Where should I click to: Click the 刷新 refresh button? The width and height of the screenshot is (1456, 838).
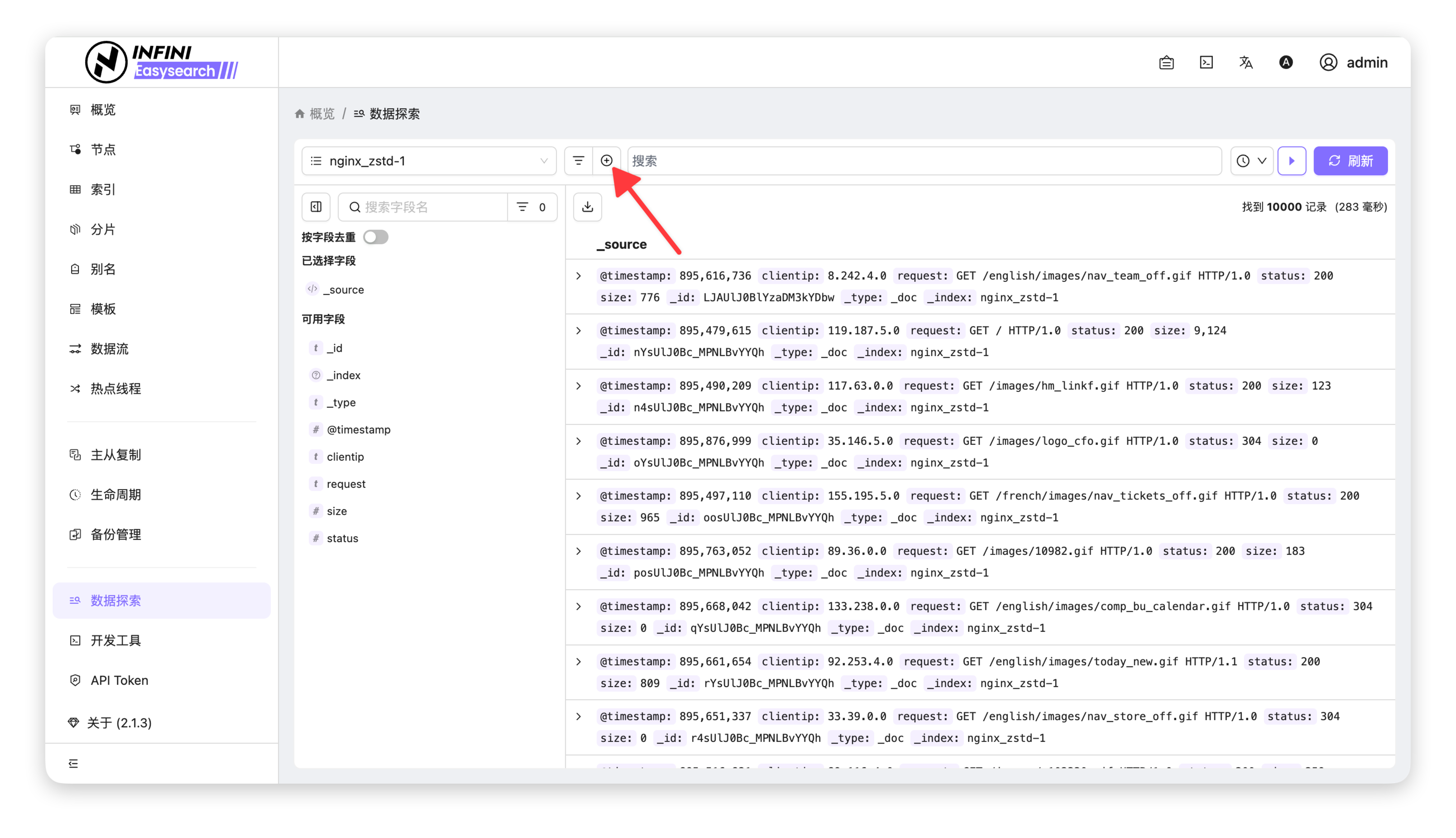pos(1350,160)
